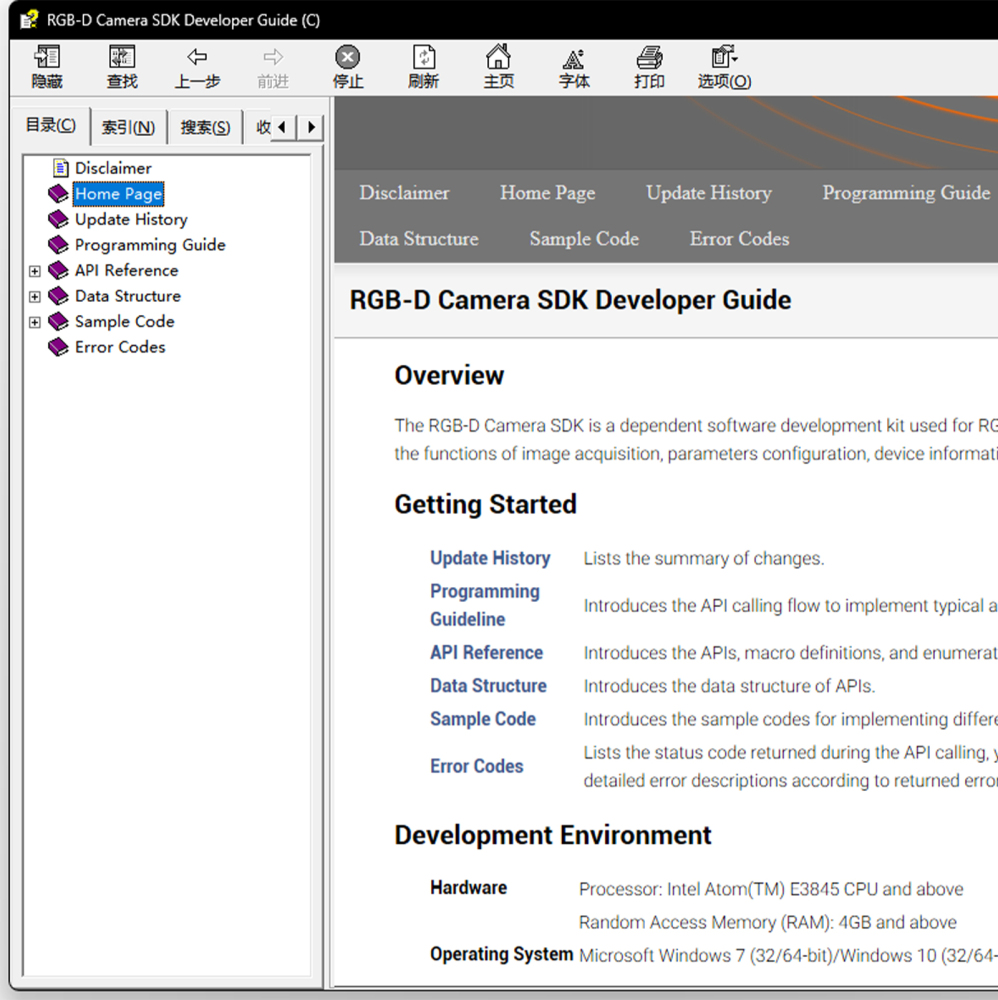Viewport: 998px width, 1000px height.
Task: Click the Stop (停止) toolbar icon
Action: click(x=347, y=66)
